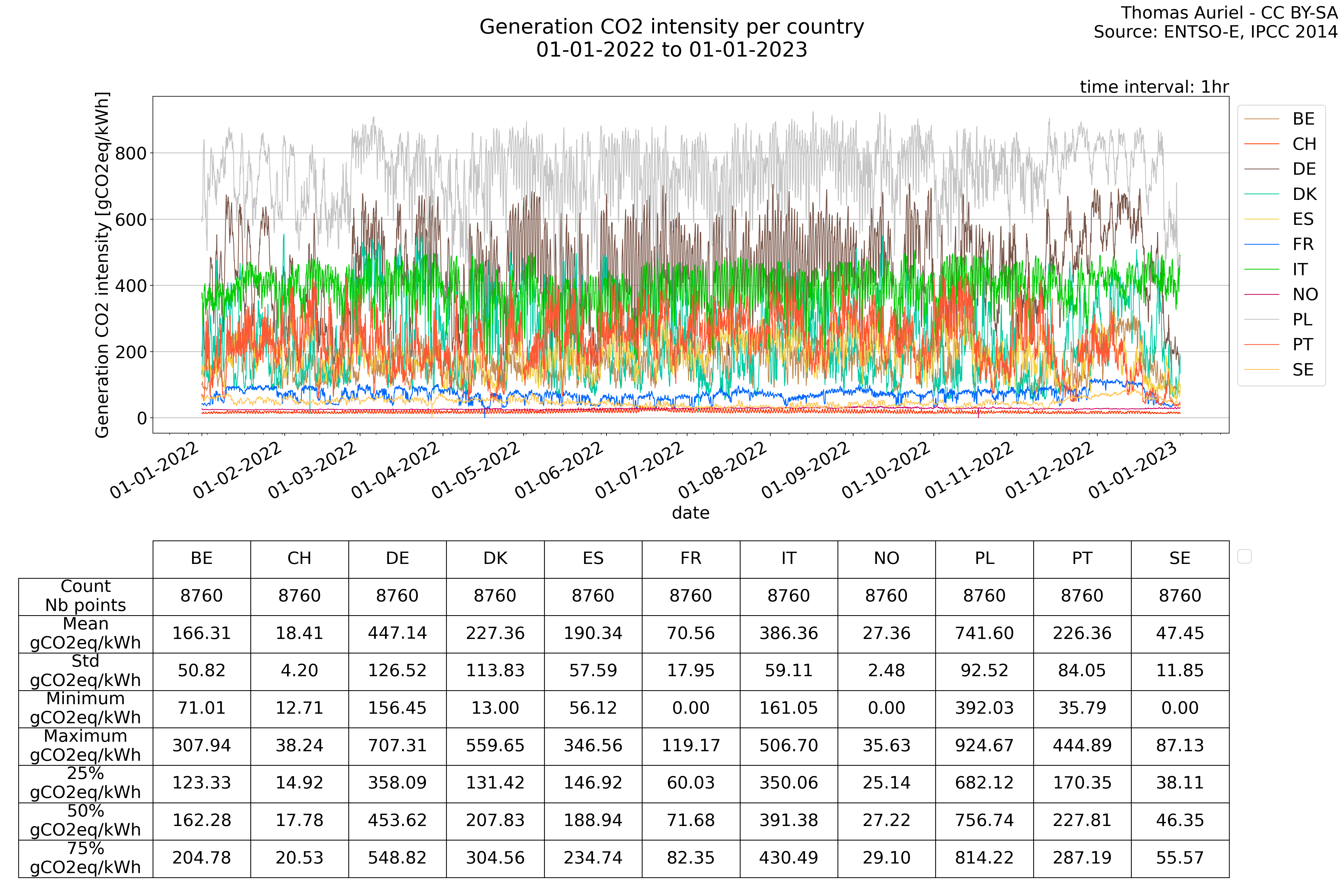Click the FR legend color line

pos(1261,244)
